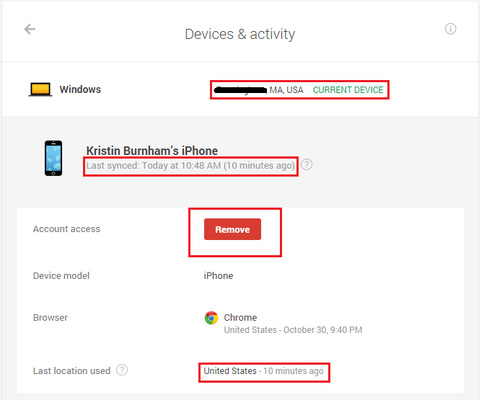Click the Last location used label

(x=72, y=371)
